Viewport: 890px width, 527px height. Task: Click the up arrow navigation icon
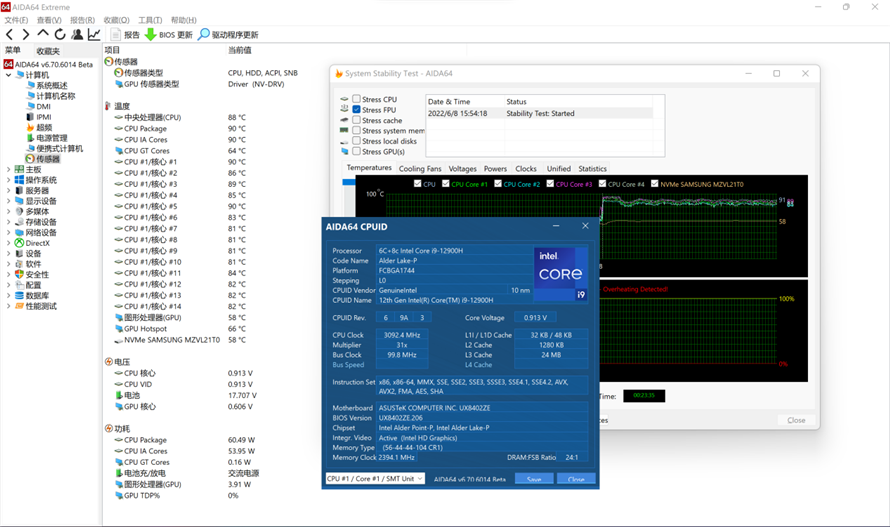(43, 35)
